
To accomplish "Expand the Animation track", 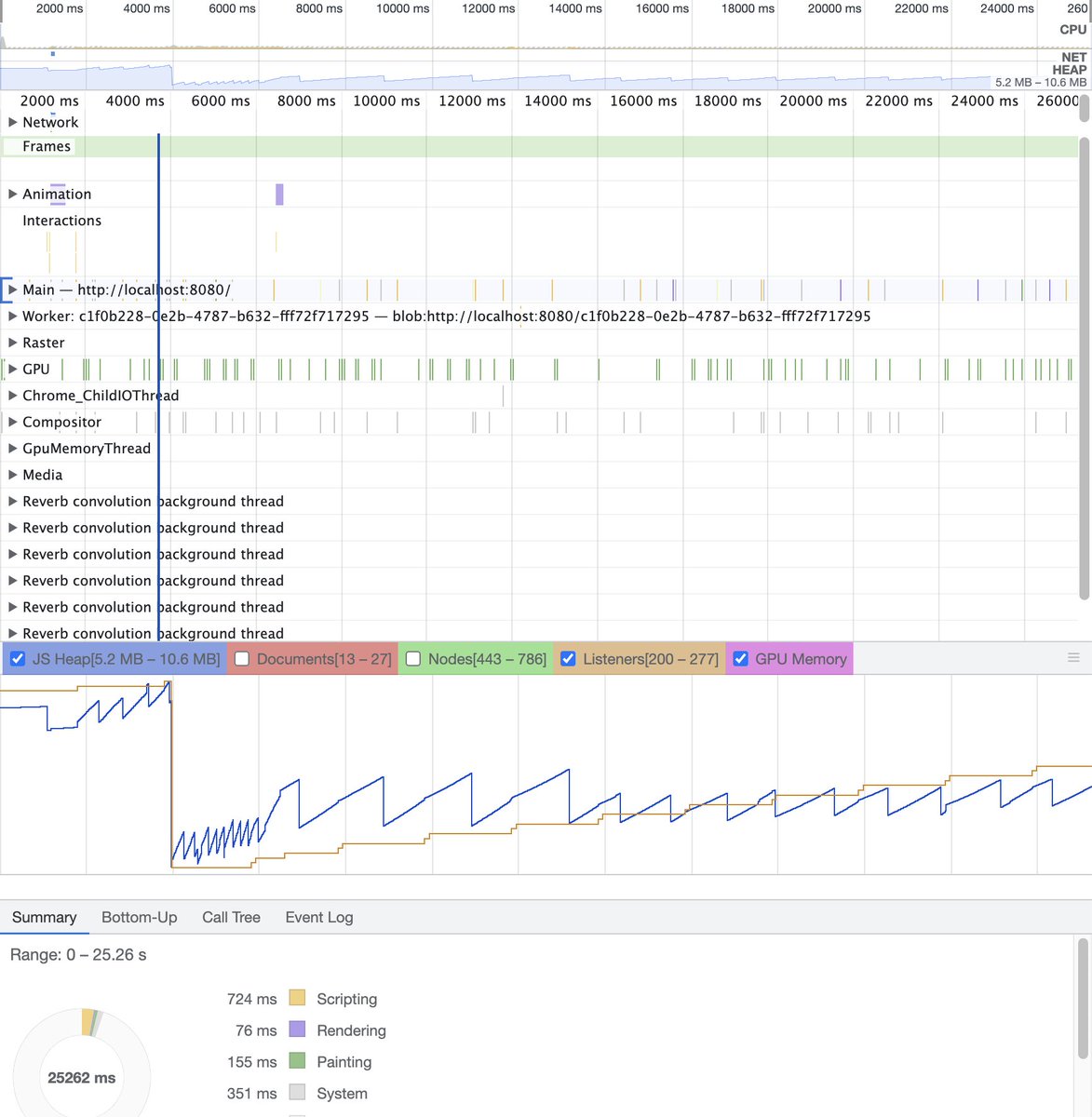I will coord(13,194).
